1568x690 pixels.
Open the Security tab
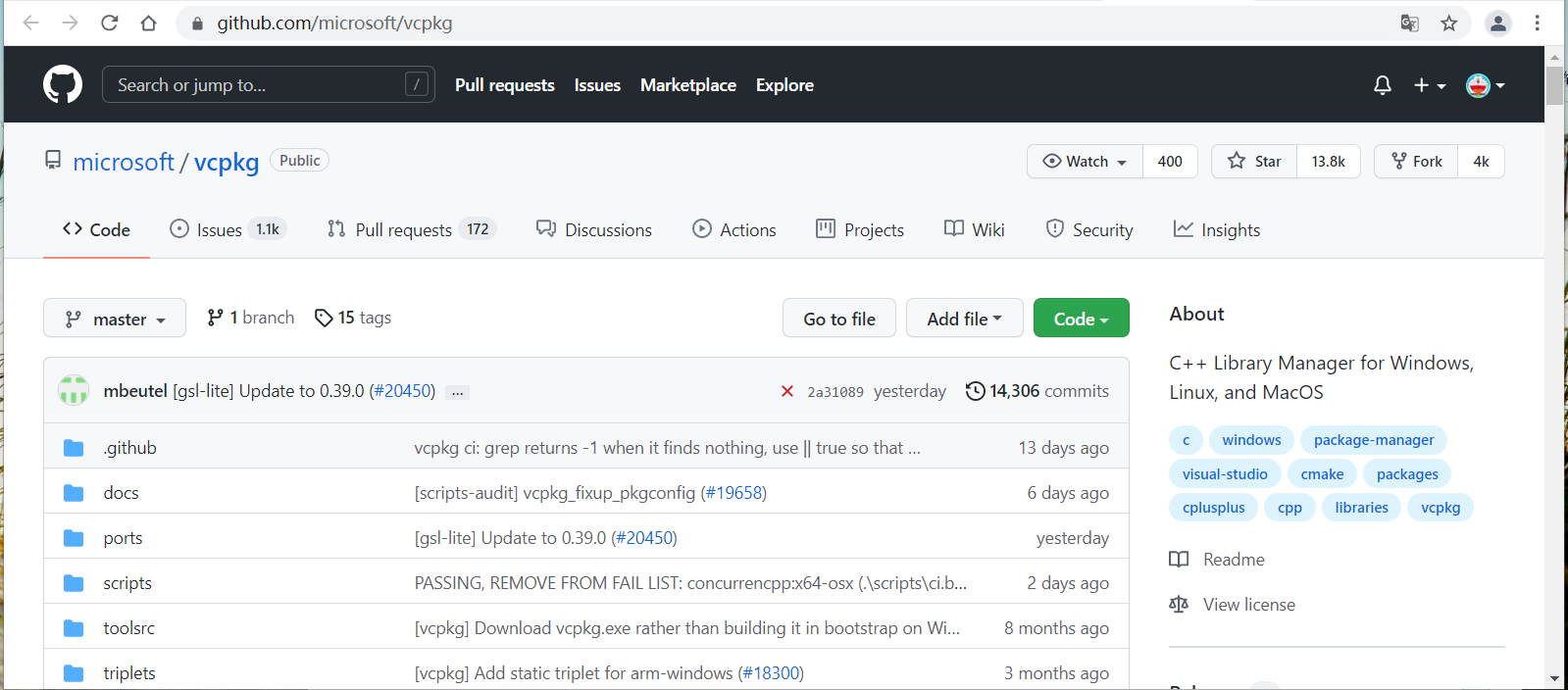[1089, 229]
